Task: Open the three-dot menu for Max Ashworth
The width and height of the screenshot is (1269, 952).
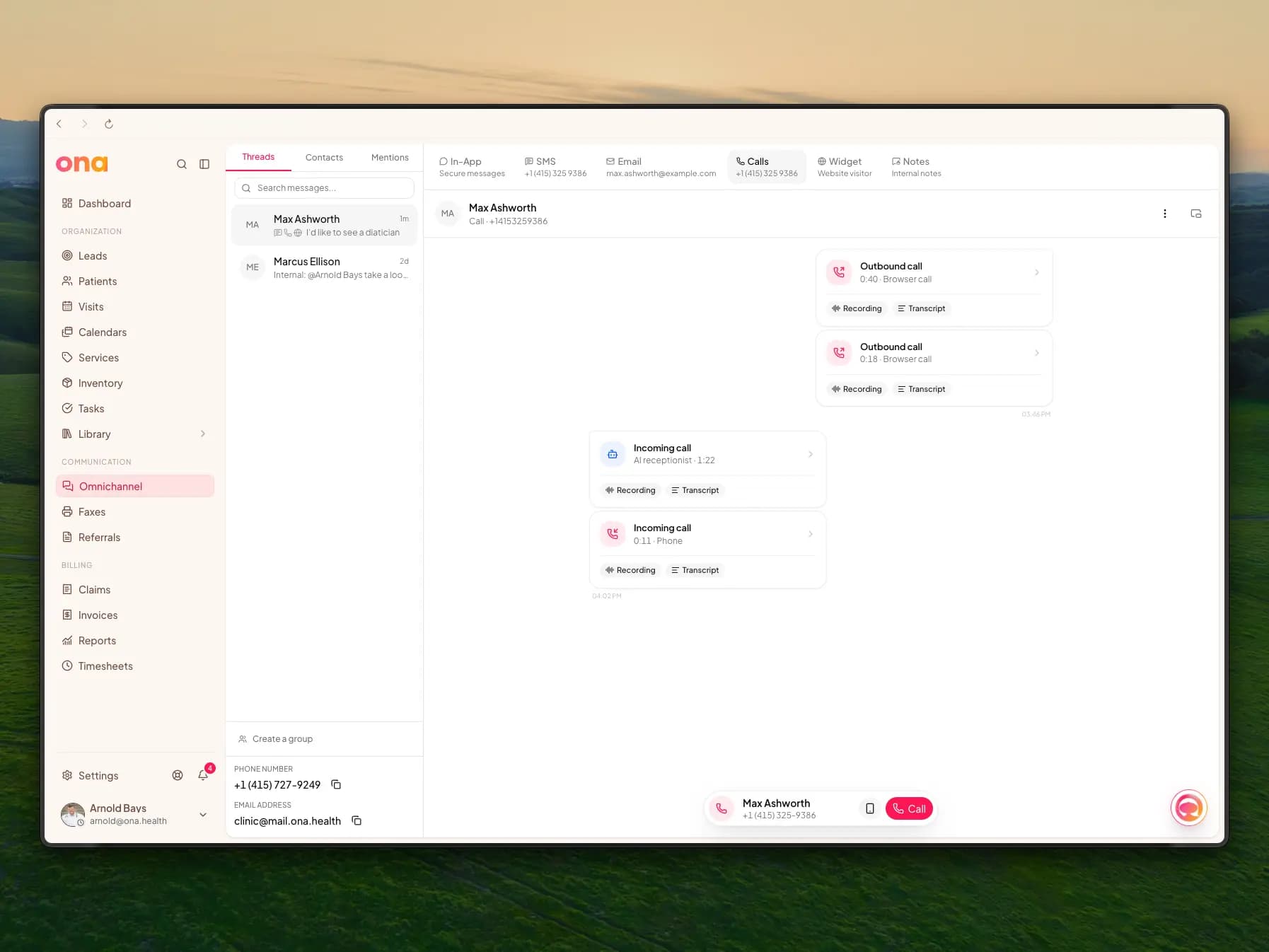Action: 1165,214
